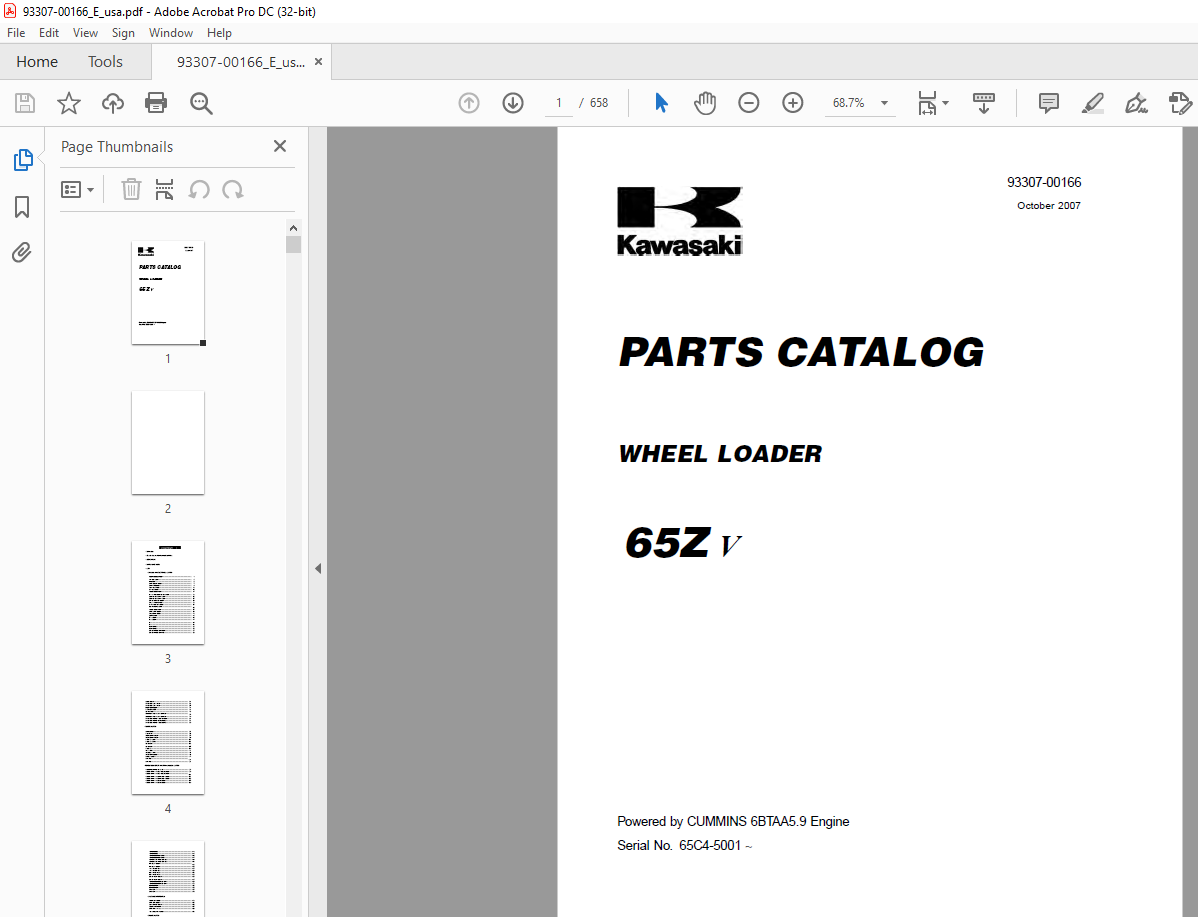The width and height of the screenshot is (1198, 917).
Task: Add a sticky note comment
Action: pos(1048,103)
